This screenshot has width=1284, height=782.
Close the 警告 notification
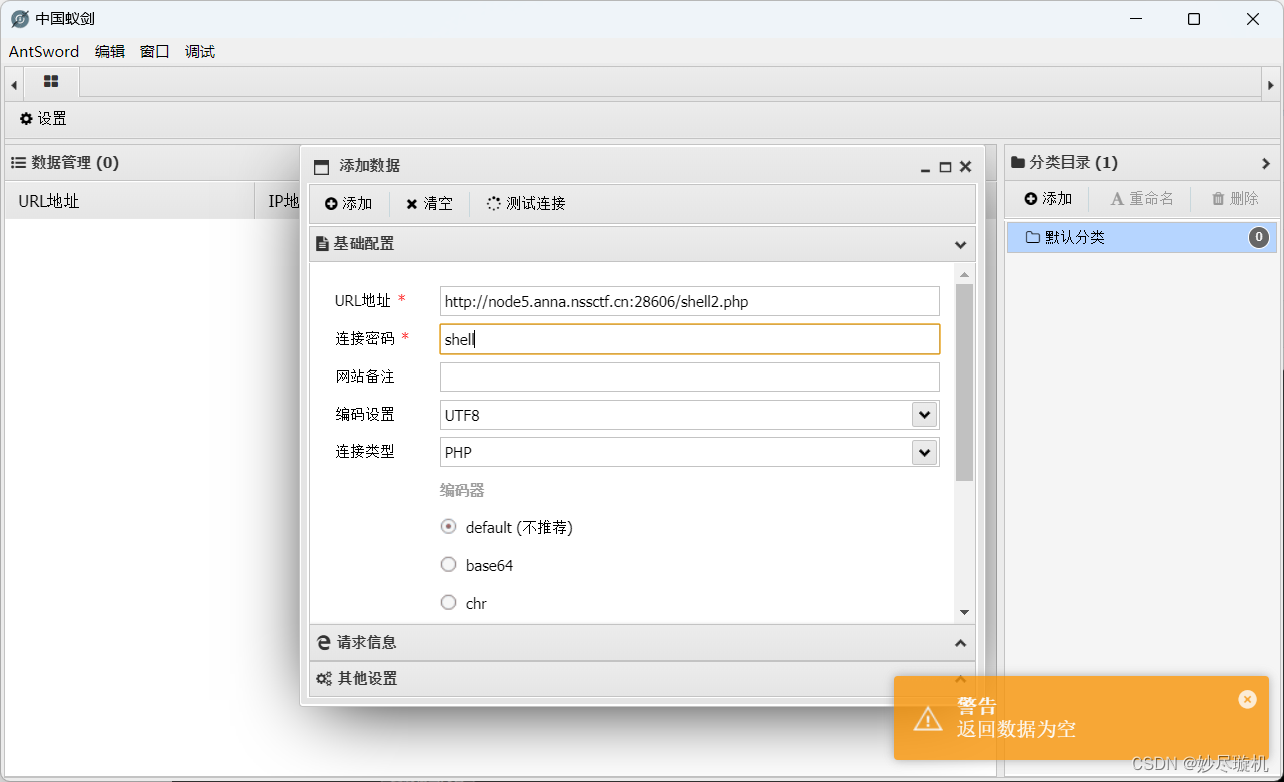[1247, 700]
